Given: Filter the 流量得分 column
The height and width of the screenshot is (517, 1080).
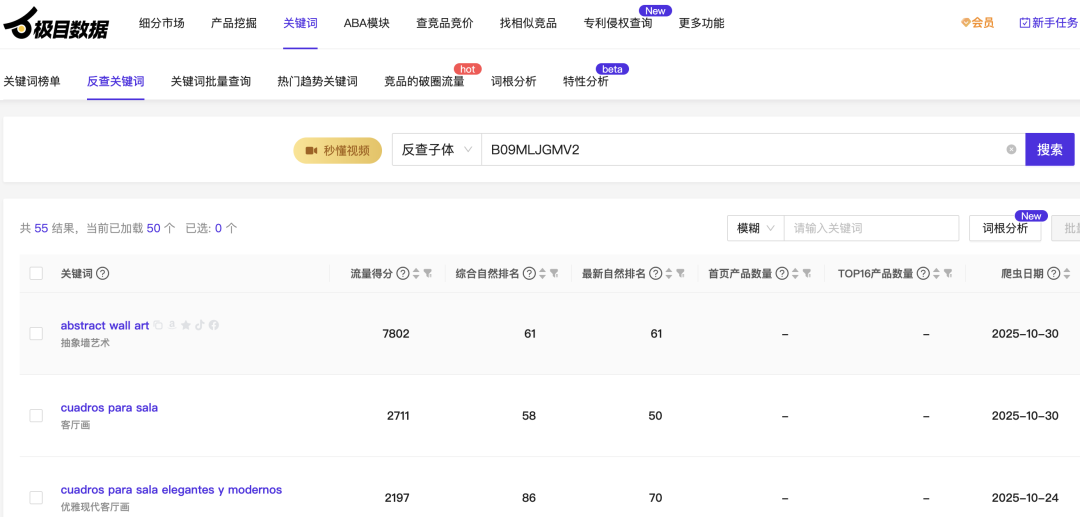Looking at the screenshot, I should point(428,273).
